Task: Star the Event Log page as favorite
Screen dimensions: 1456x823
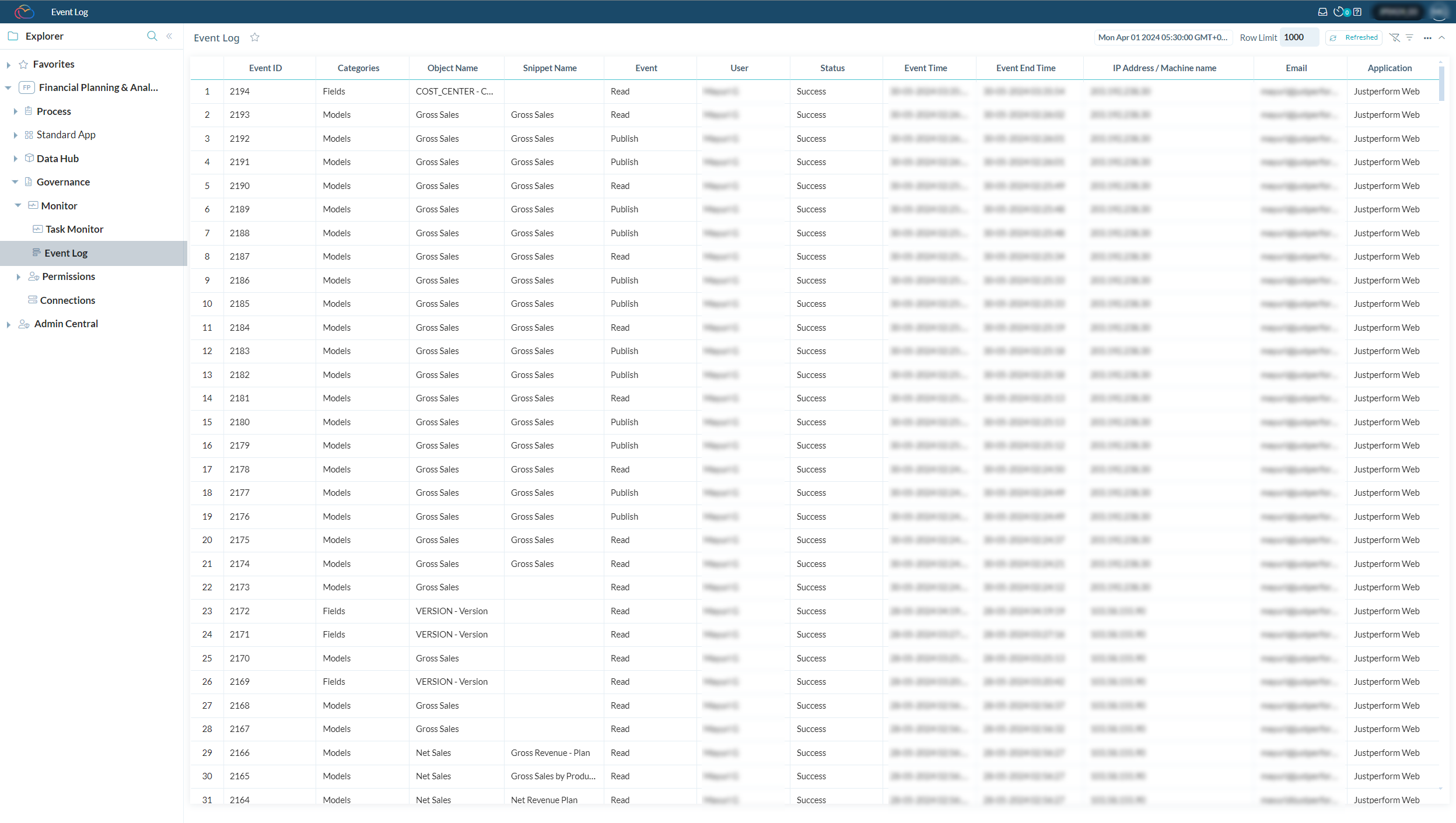Action: (x=255, y=37)
